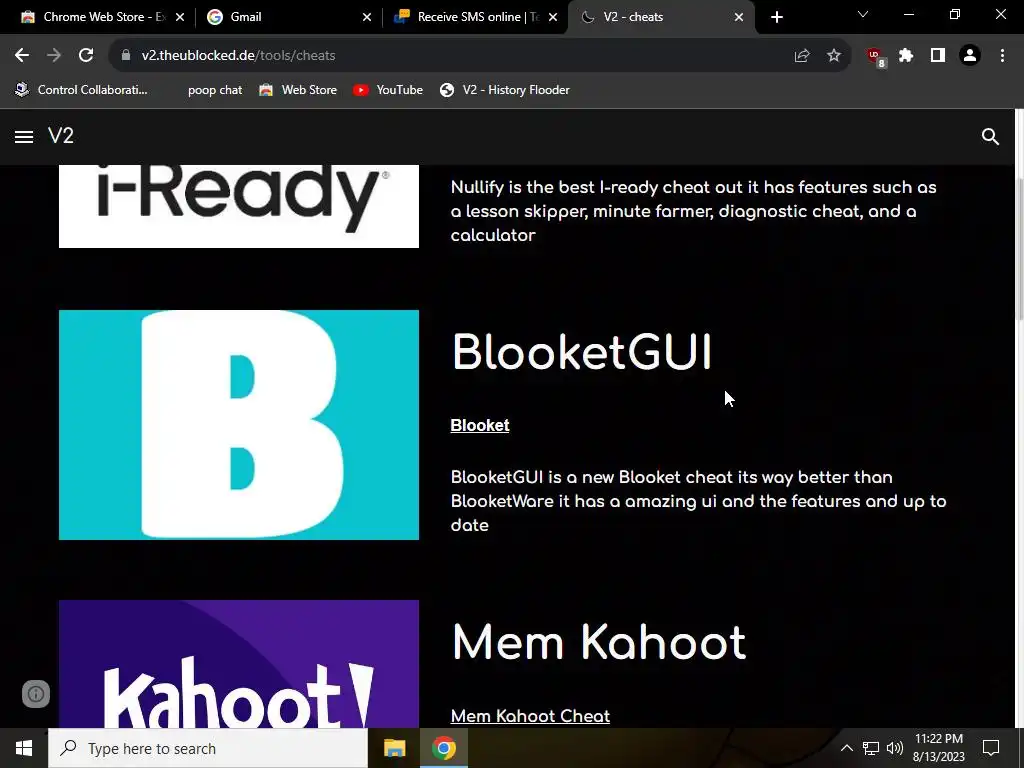Open the Web Store bookmark
The image size is (1024, 768).
(x=298, y=90)
